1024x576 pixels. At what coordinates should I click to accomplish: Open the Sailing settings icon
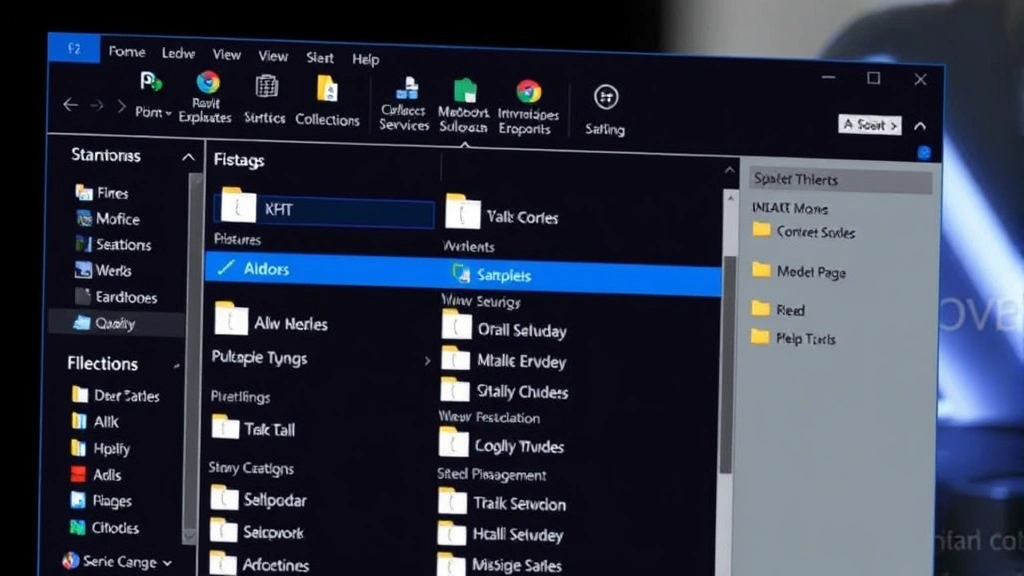tap(605, 98)
